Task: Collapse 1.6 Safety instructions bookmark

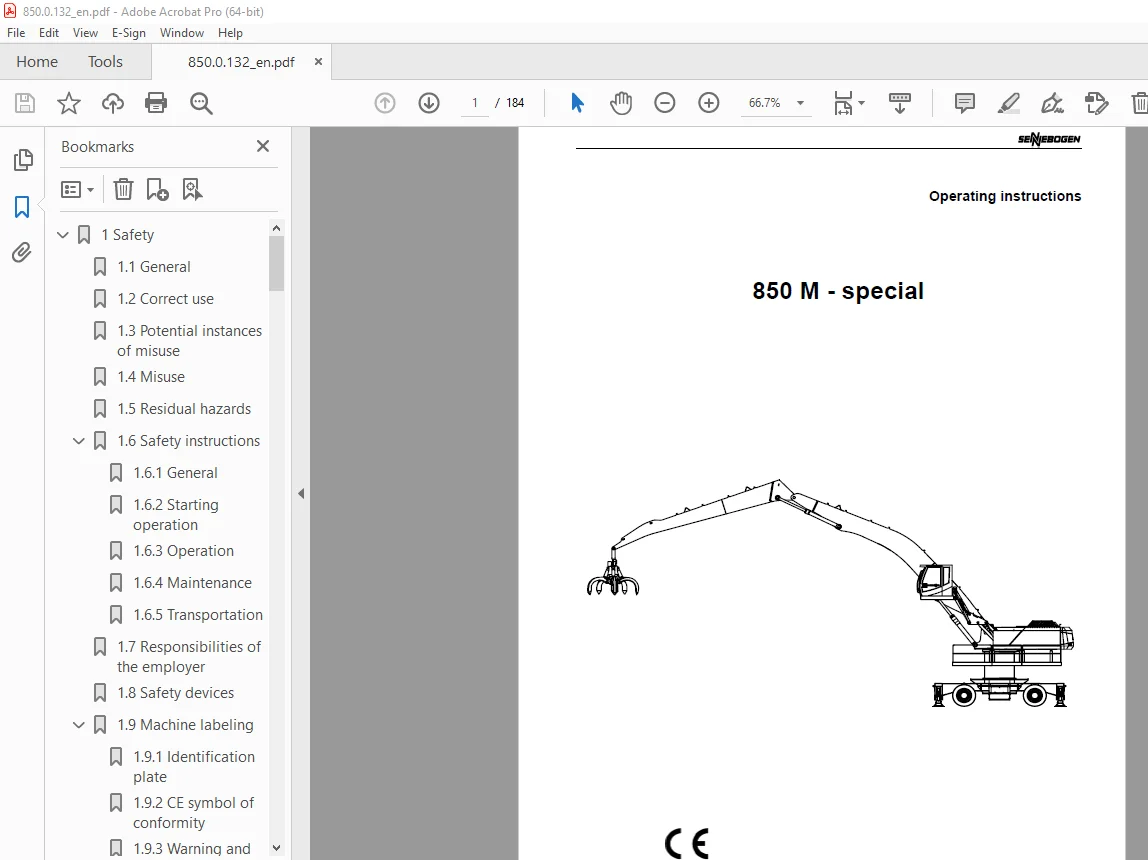Action: (78, 441)
